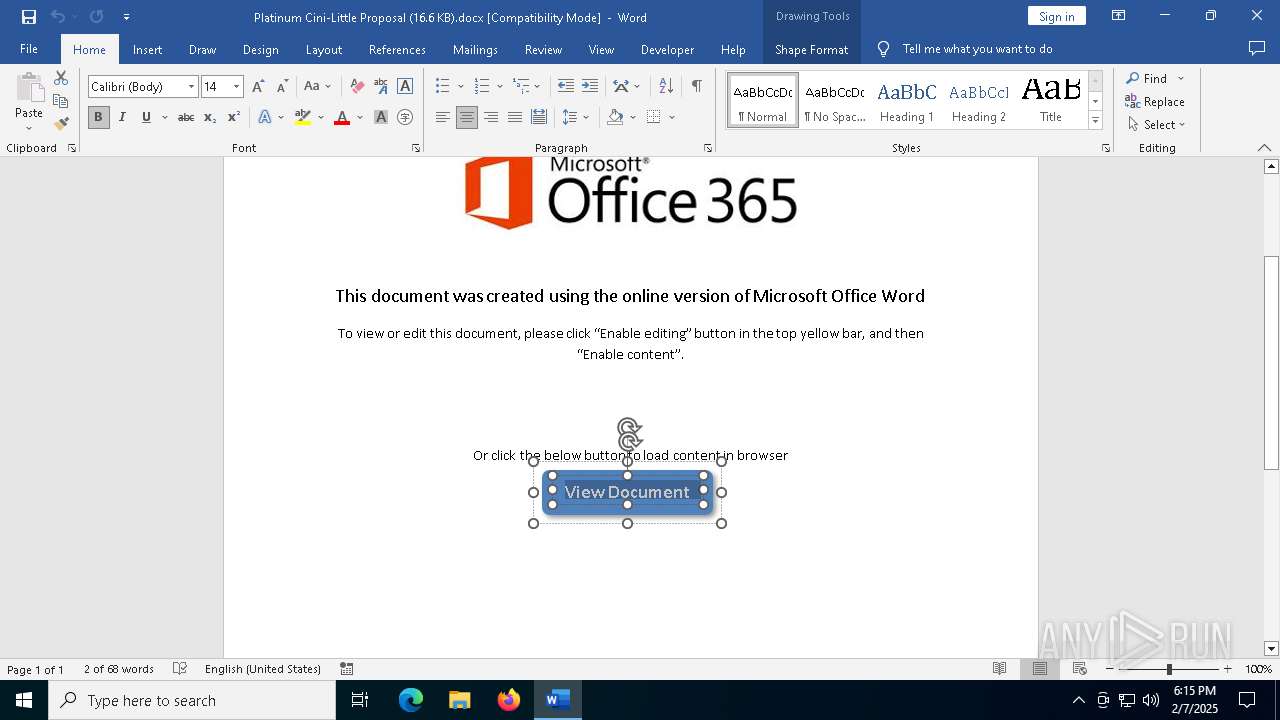Align text to the right
The height and width of the screenshot is (720, 1280).
(491, 117)
